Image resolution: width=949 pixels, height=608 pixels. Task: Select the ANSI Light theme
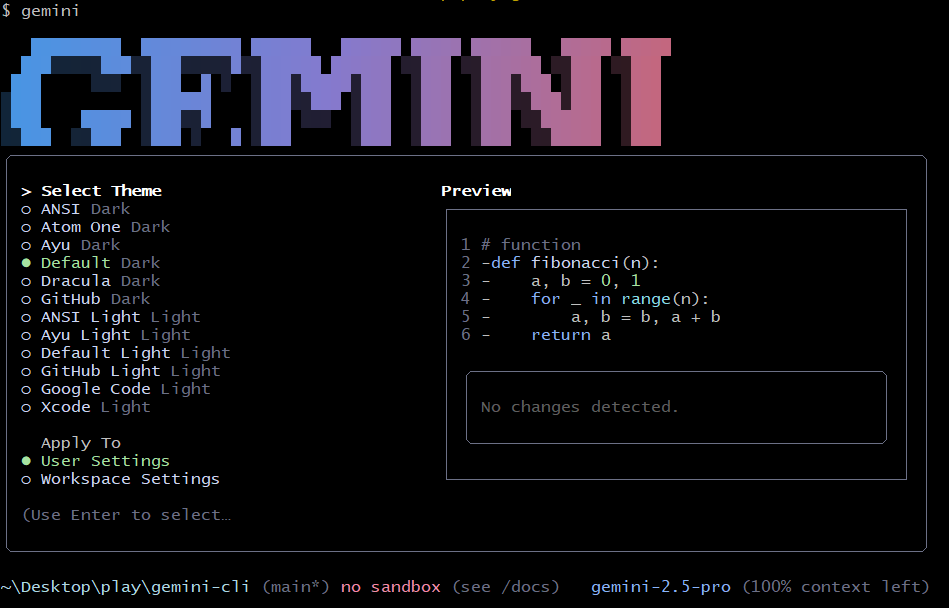[111, 317]
